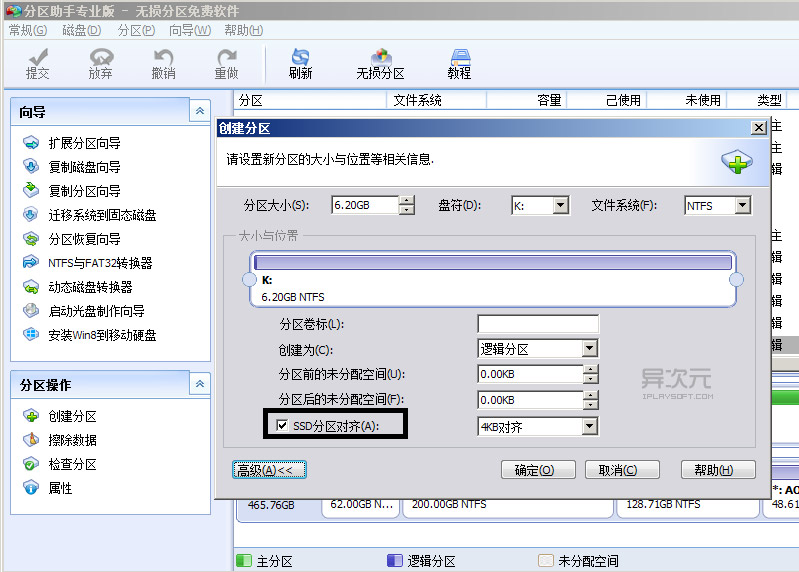Image resolution: width=799 pixels, height=572 pixels.
Task: Open 动态磁盘转换器 in the sidebar
Action: pyautogui.click(x=77, y=286)
